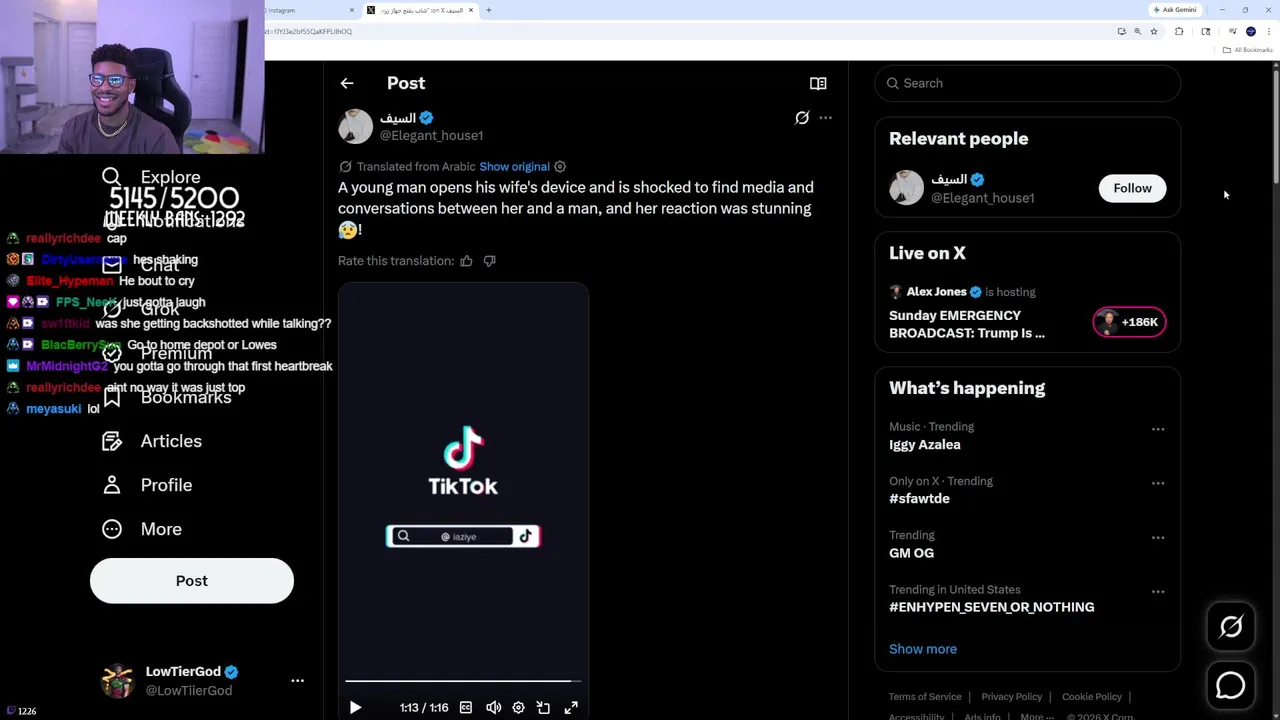Toggle picture-in-picture for the video
Viewport: 1280px width, 720px height.
pos(543,707)
